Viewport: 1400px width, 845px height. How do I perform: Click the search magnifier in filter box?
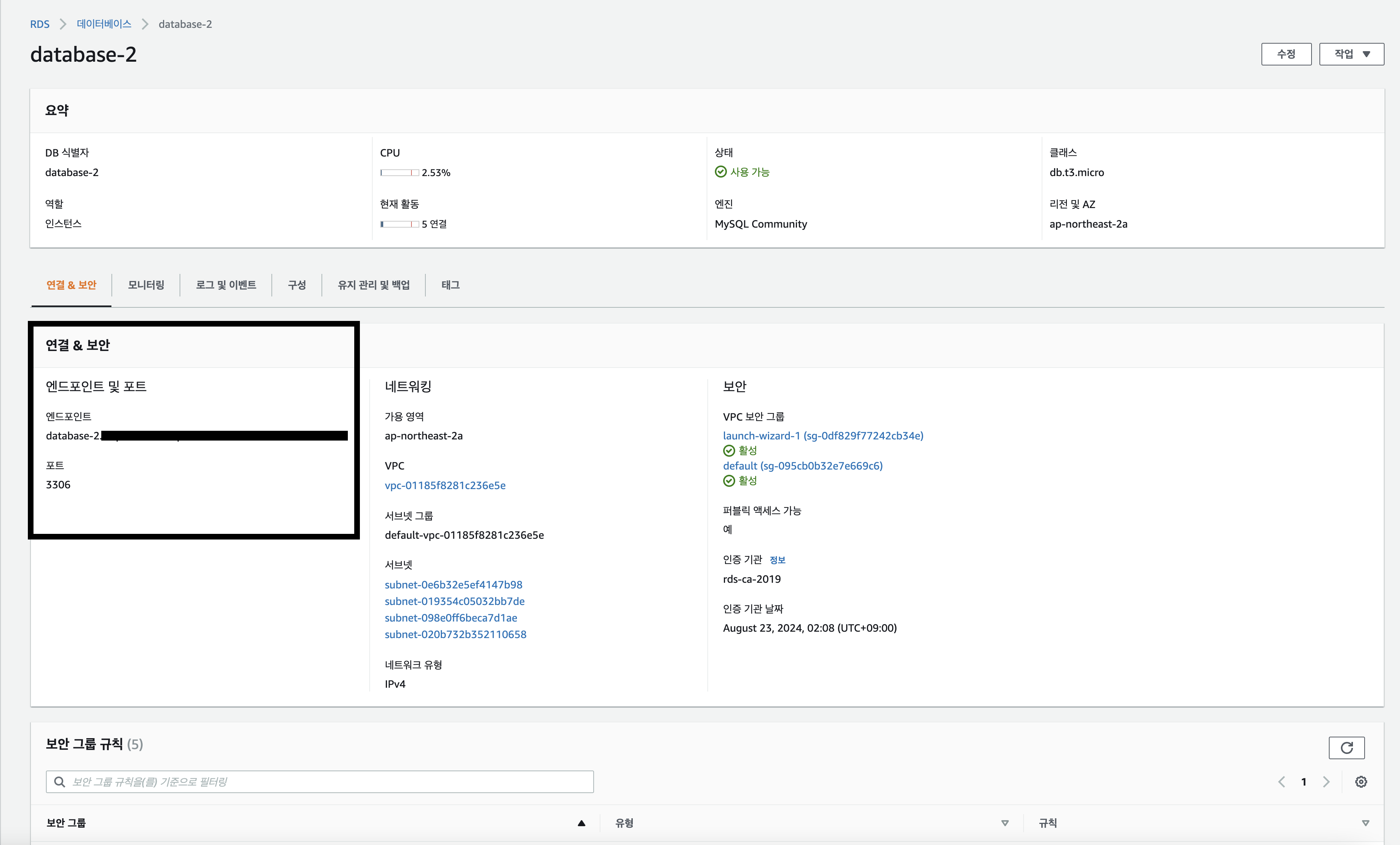point(59,782)
